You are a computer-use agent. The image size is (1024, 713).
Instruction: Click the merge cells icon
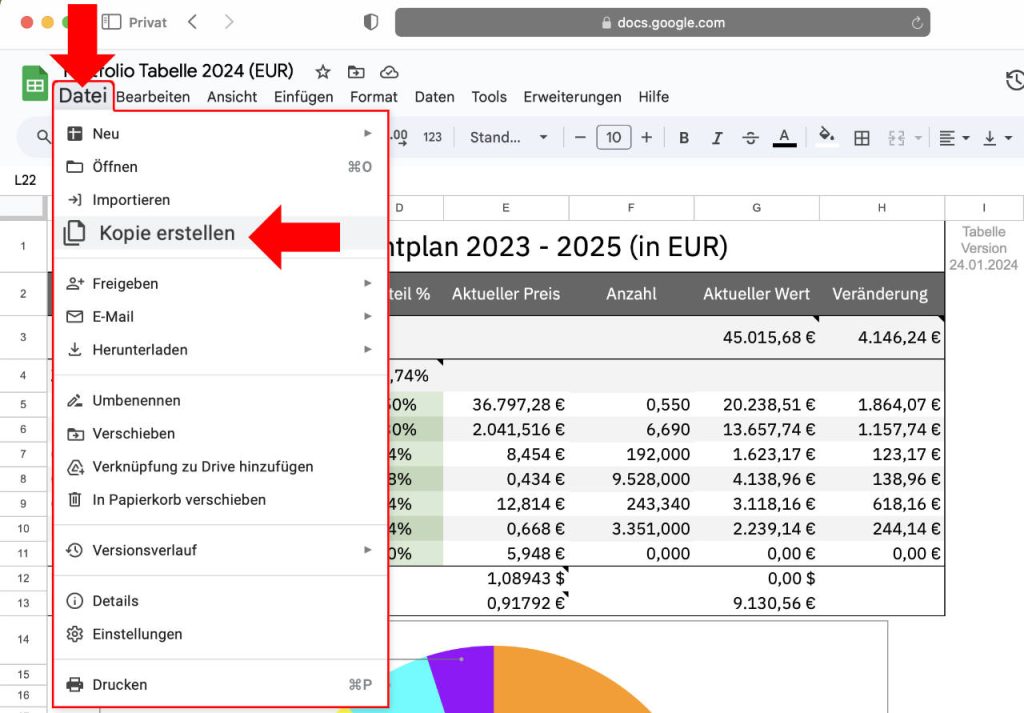click(x=897, y=138)
